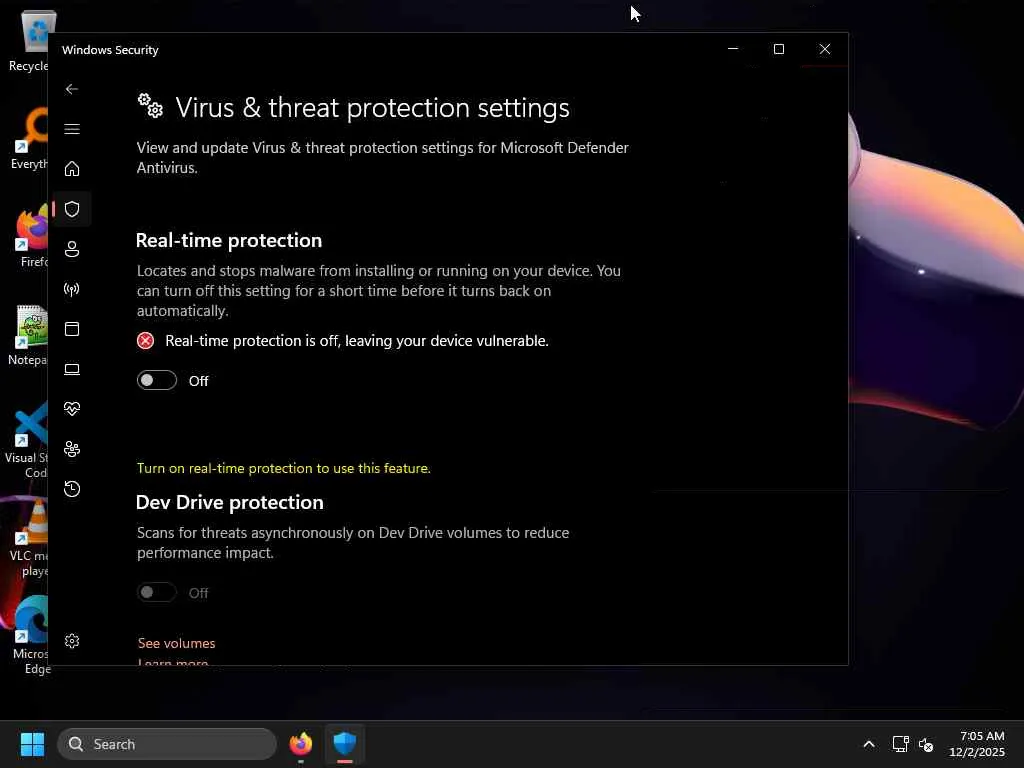The width and height of the screenshot is (1024, 768).
Task: Open Windows Security settings gear
Action: pyautogui.click(x=72, y=641)
